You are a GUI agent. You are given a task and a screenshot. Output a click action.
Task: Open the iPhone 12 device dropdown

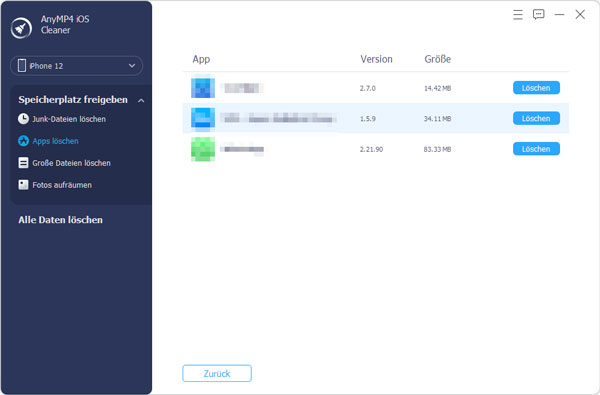pyautogui.click(x=77, y=66)
